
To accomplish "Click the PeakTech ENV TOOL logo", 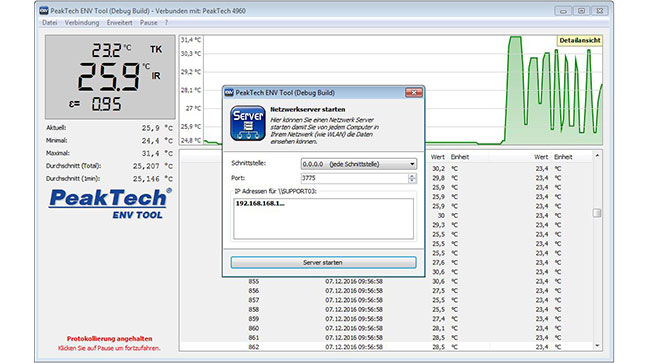I will click(110, 203).
